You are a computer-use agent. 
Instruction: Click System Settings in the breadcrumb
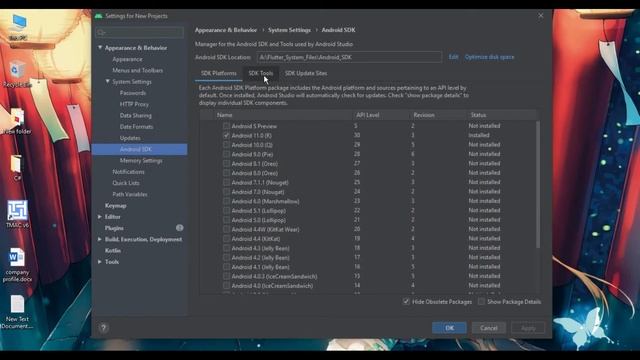tap(289, 30)
